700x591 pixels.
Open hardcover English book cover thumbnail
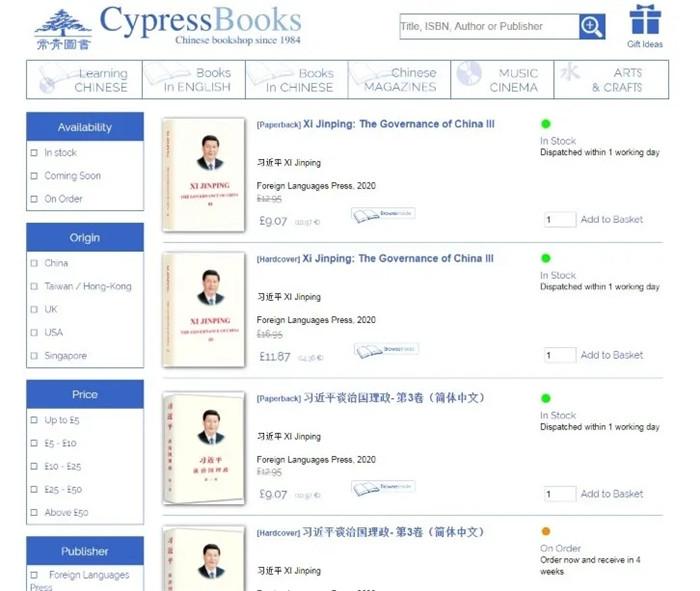pyautogui.click(x=204, y=310)
